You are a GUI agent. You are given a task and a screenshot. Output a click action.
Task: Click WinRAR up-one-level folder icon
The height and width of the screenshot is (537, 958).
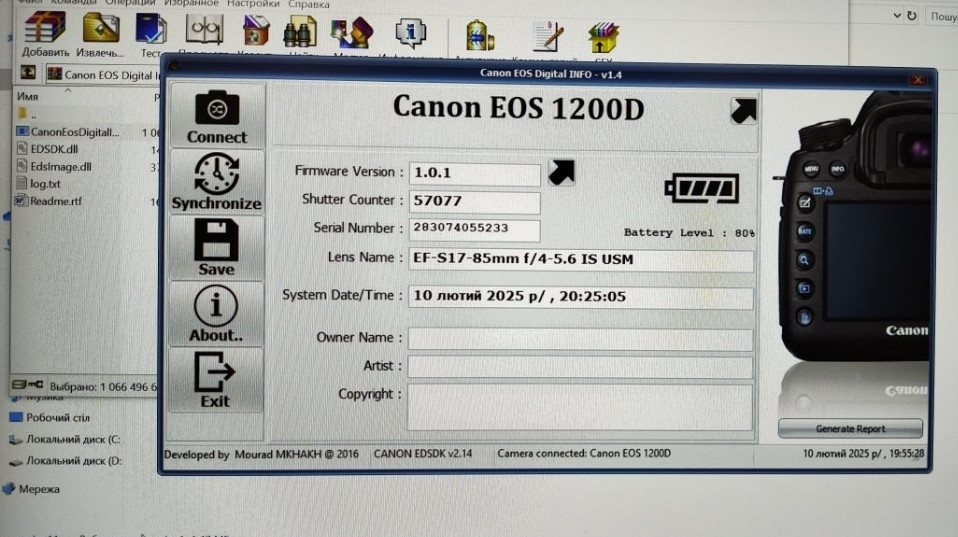coord(28,73)
